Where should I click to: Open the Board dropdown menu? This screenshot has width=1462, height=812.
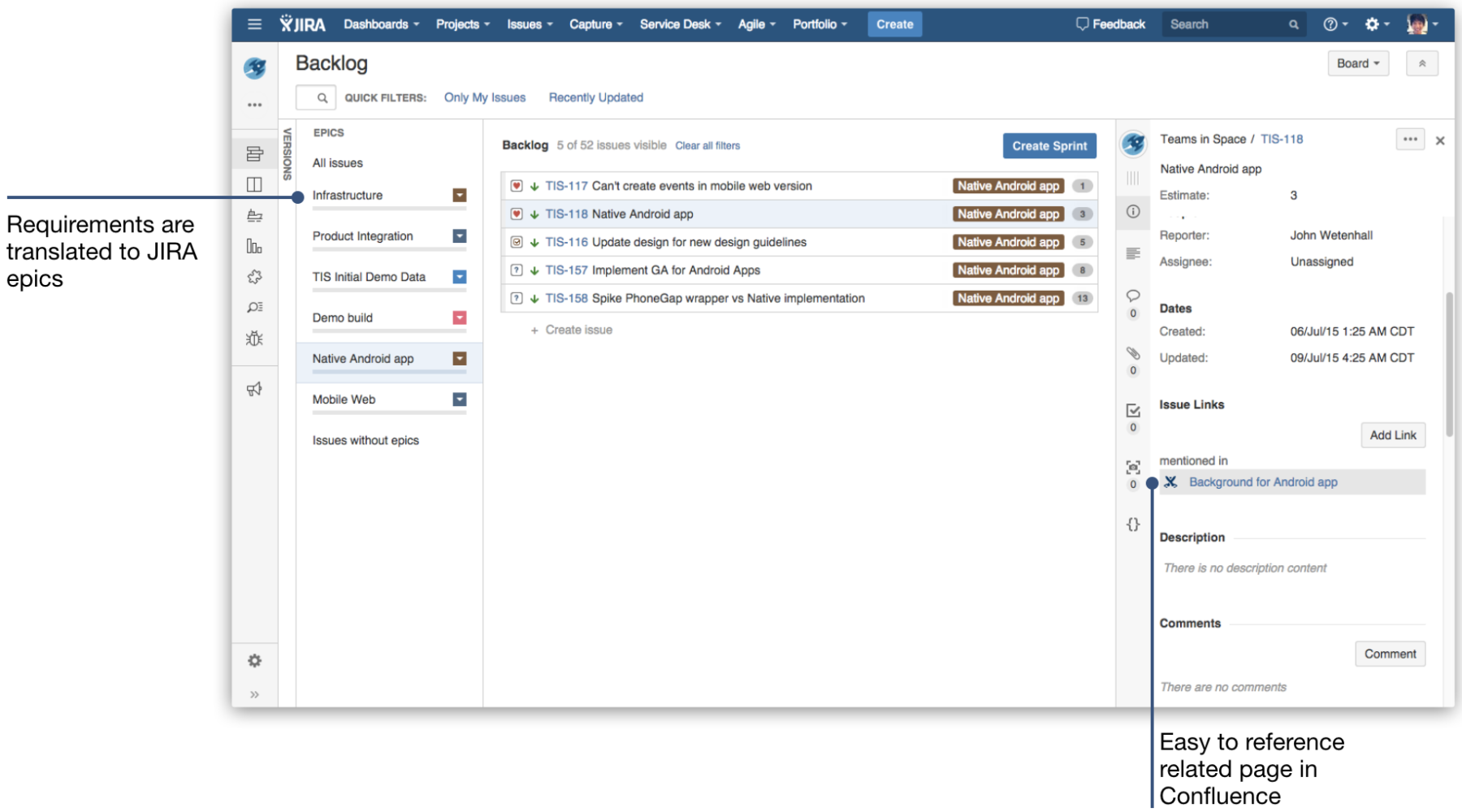(x=1357, y=63)
